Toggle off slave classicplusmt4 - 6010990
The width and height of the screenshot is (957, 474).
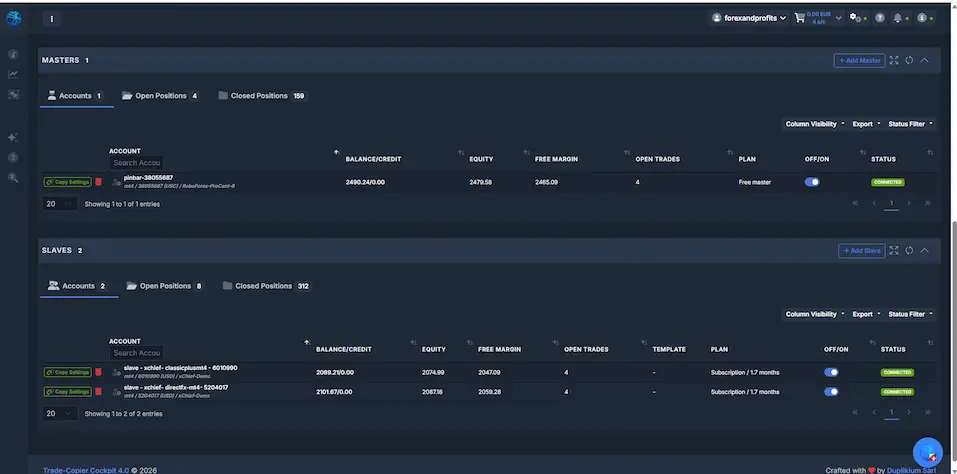coord(831,372)
